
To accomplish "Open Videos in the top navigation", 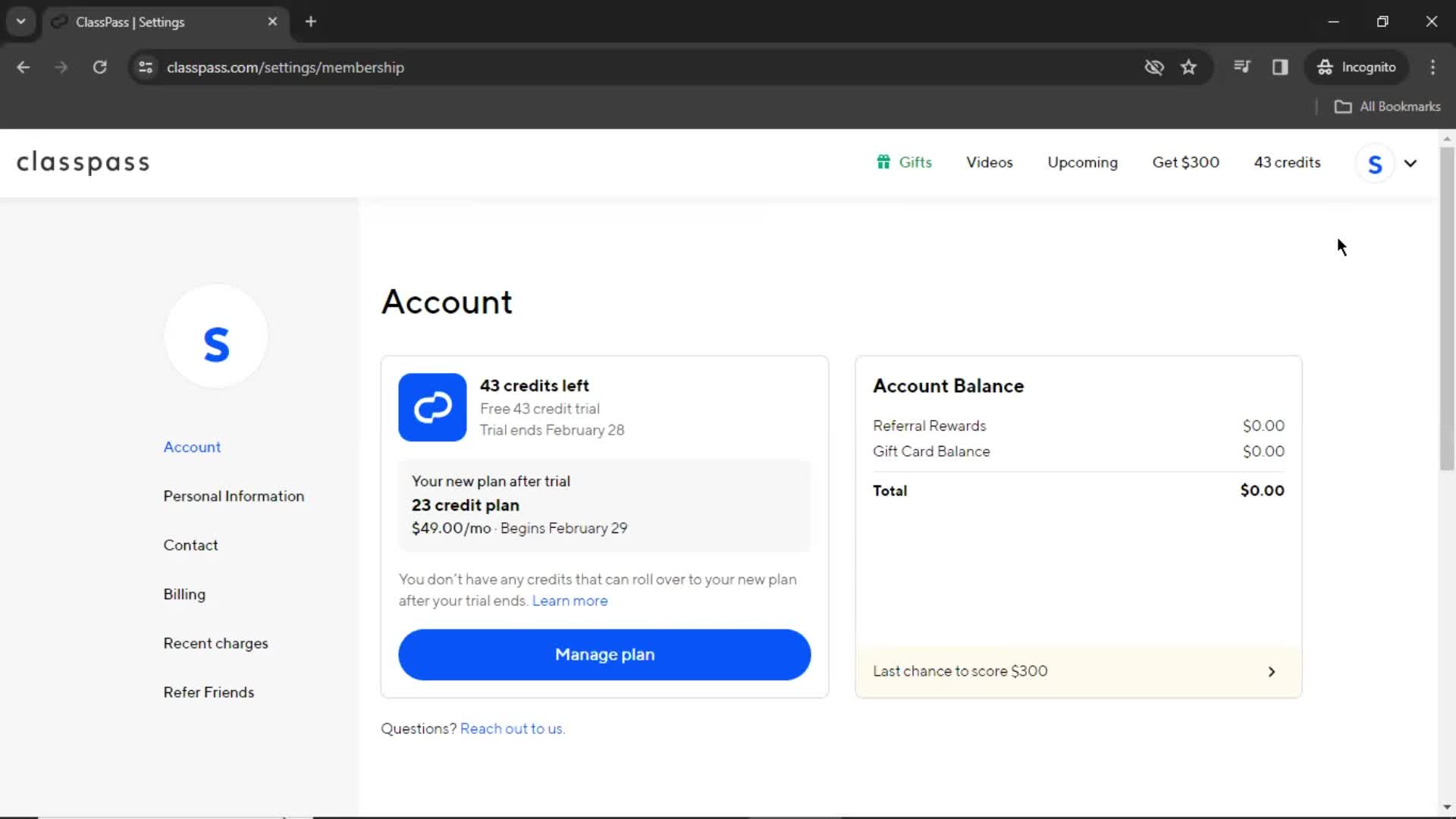I will (989, 162).
